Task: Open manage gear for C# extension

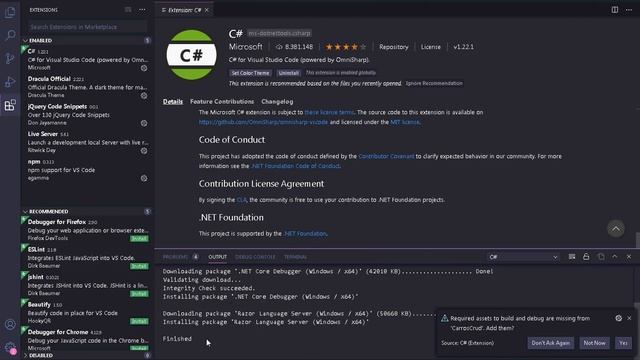Action: point(144,68)
